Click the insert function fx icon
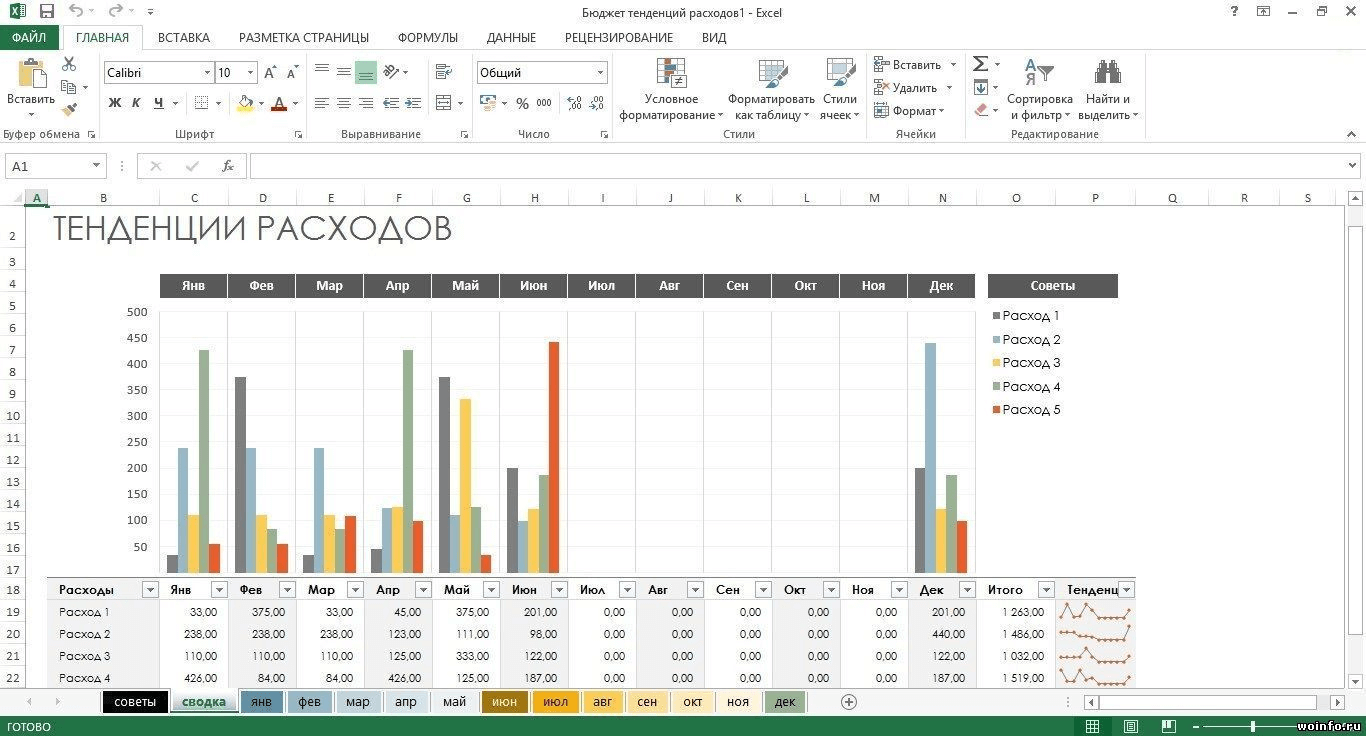Image resolution: width=1366 pixels, height=736 pixels. click(x=228, y=166)
